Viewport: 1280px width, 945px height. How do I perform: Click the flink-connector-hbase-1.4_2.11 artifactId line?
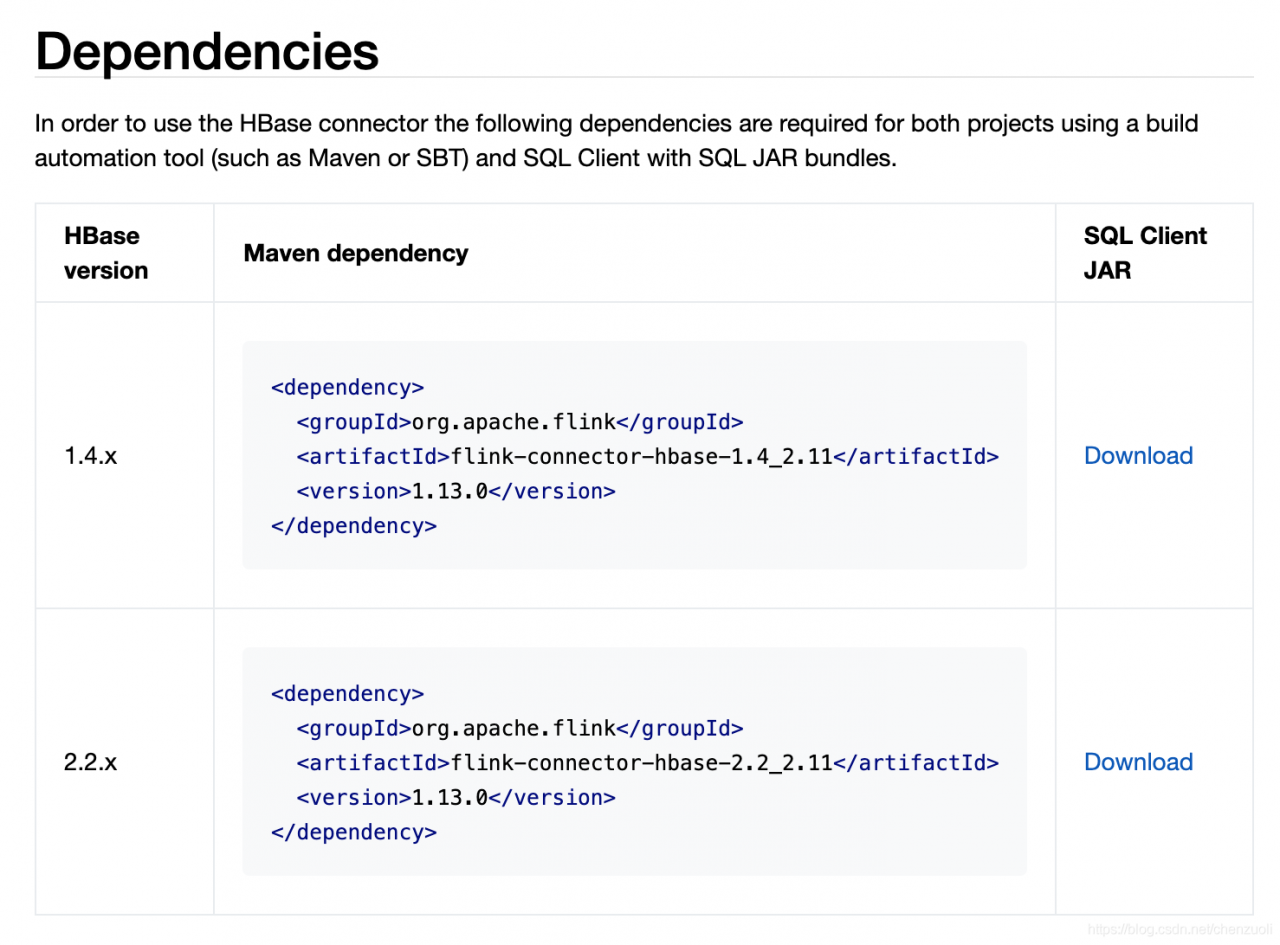point(647,457)
